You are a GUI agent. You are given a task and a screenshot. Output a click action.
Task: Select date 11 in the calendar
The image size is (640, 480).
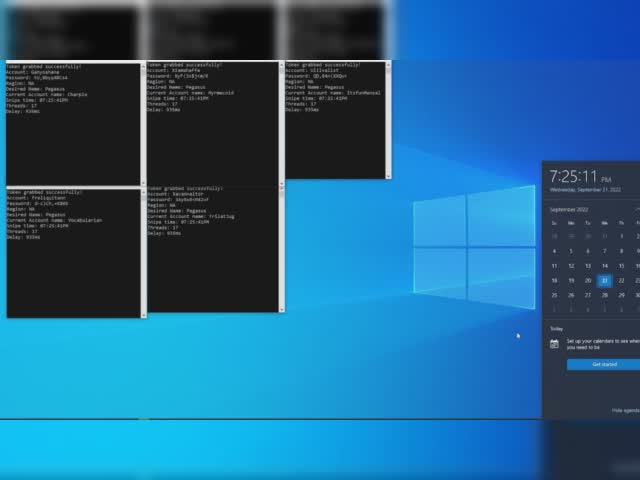point(554,266)
